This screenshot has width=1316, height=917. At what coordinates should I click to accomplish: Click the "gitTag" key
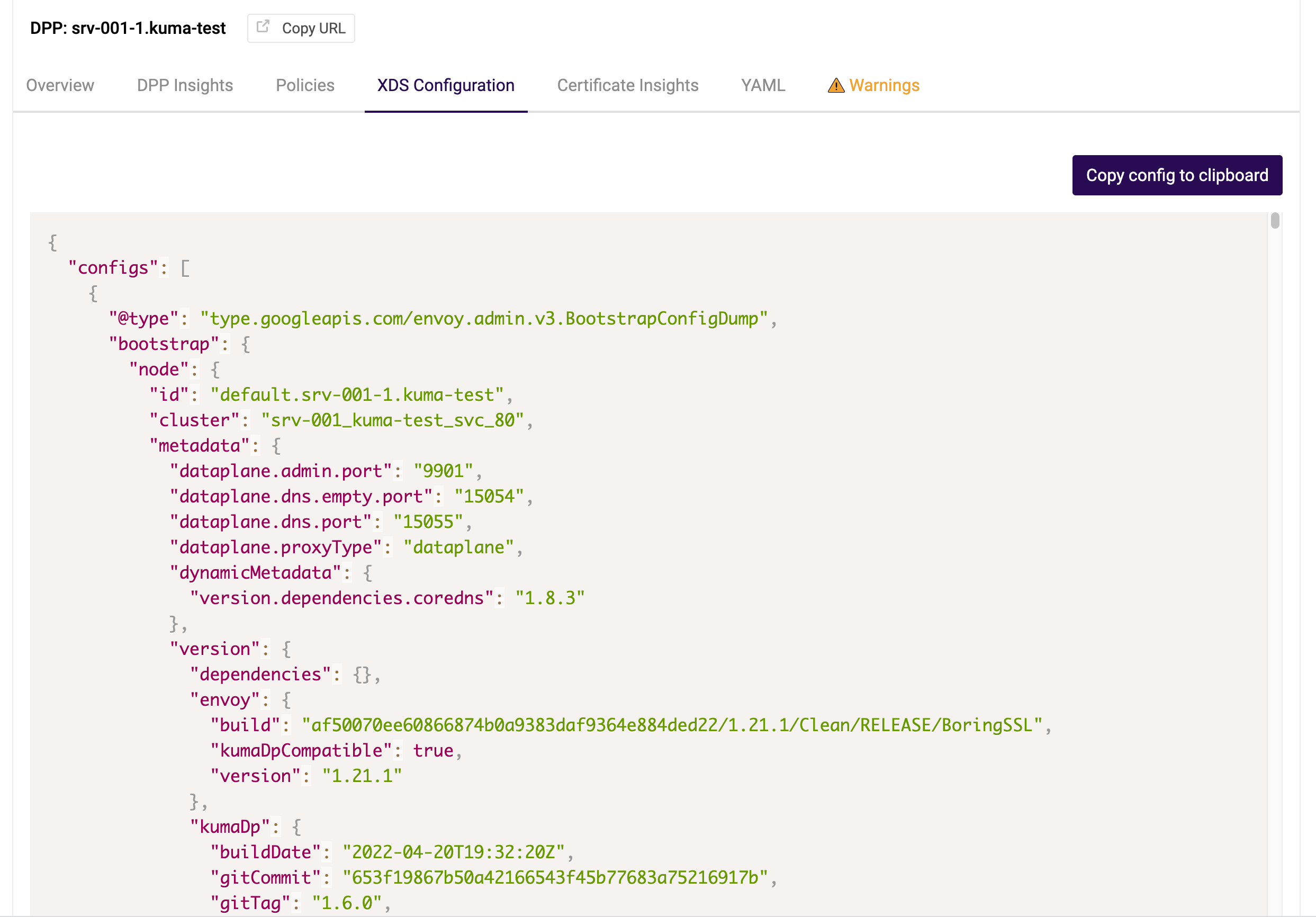click(250, 903)
